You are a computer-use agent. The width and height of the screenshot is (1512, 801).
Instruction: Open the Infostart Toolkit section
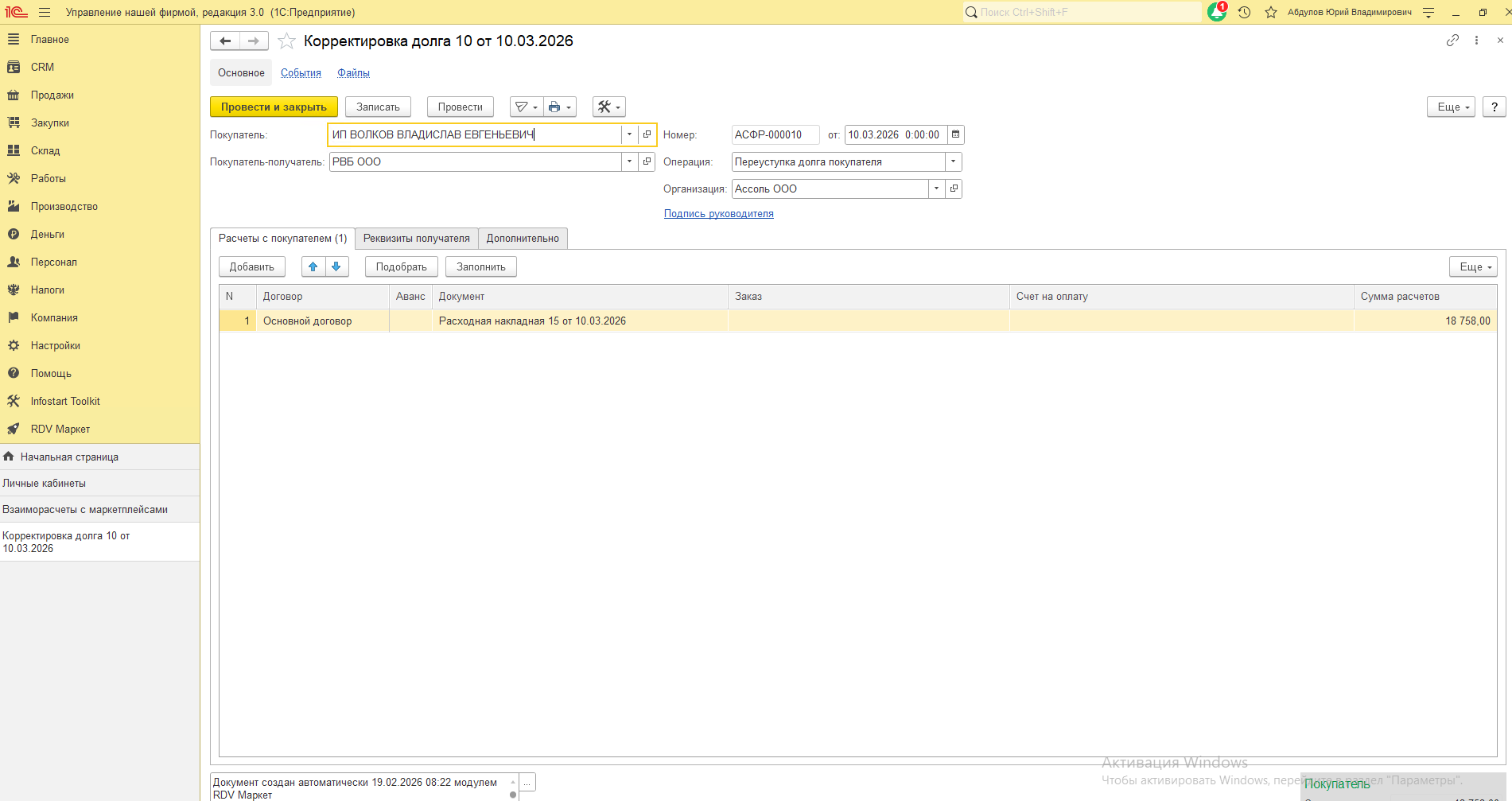pos(99,401)
